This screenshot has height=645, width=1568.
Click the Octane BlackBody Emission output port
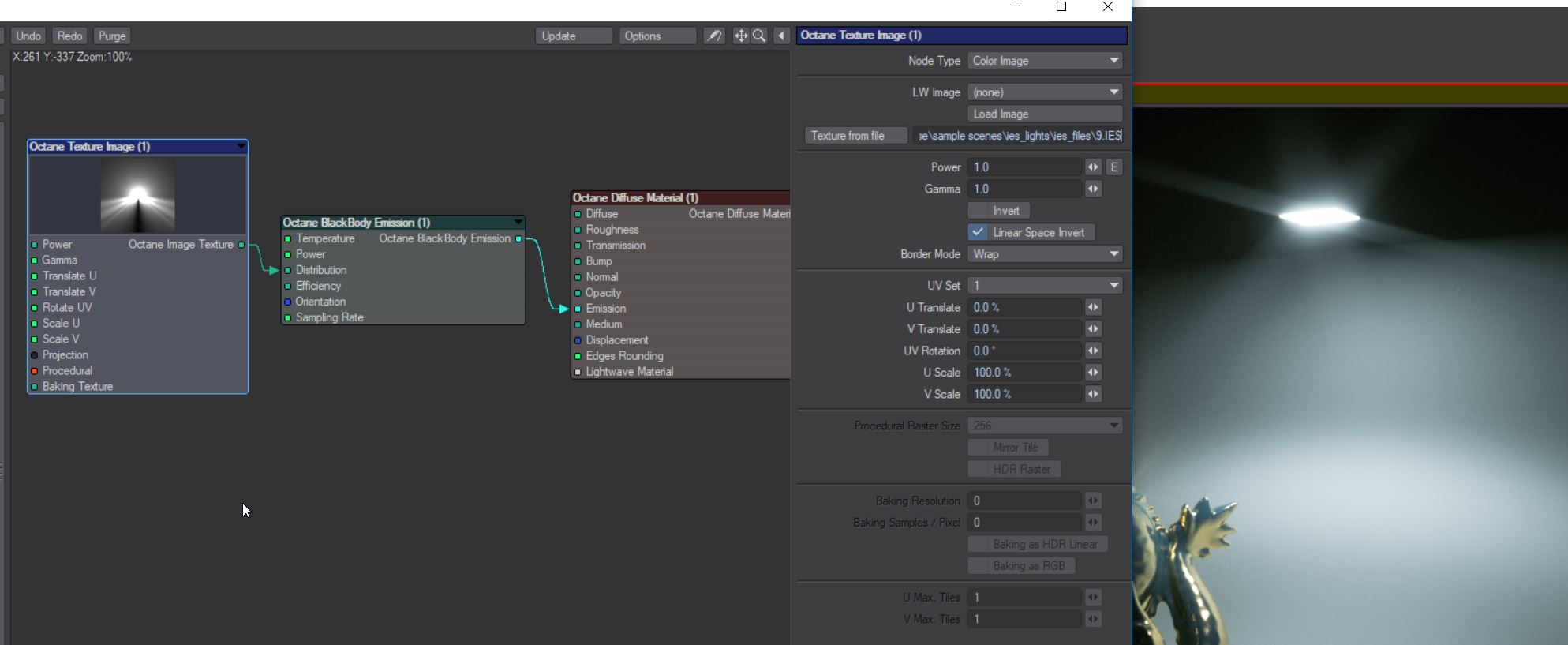pyautogui.click(x=518, y=238)
